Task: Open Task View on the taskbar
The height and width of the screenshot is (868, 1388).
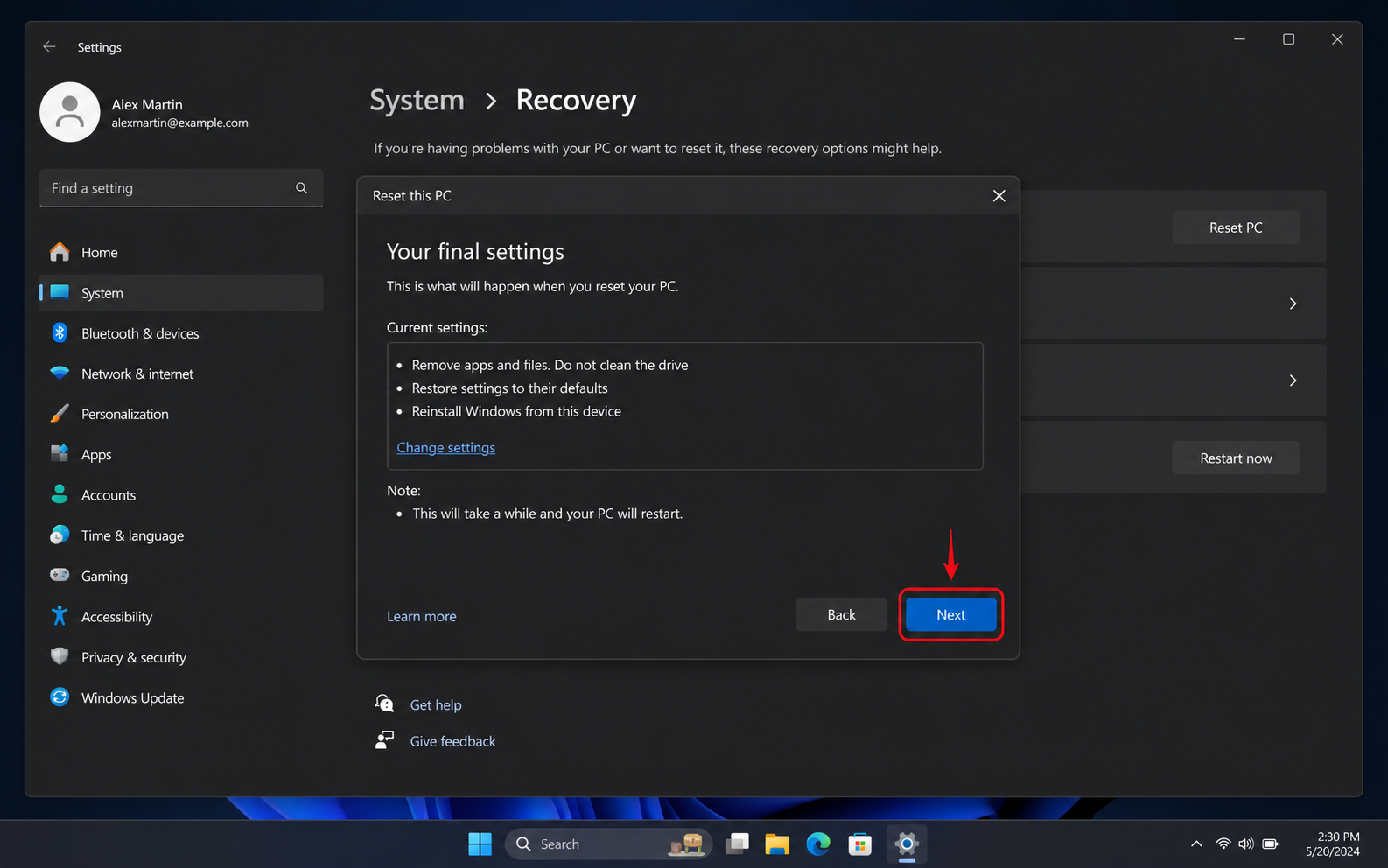Action: pos(738,844)
